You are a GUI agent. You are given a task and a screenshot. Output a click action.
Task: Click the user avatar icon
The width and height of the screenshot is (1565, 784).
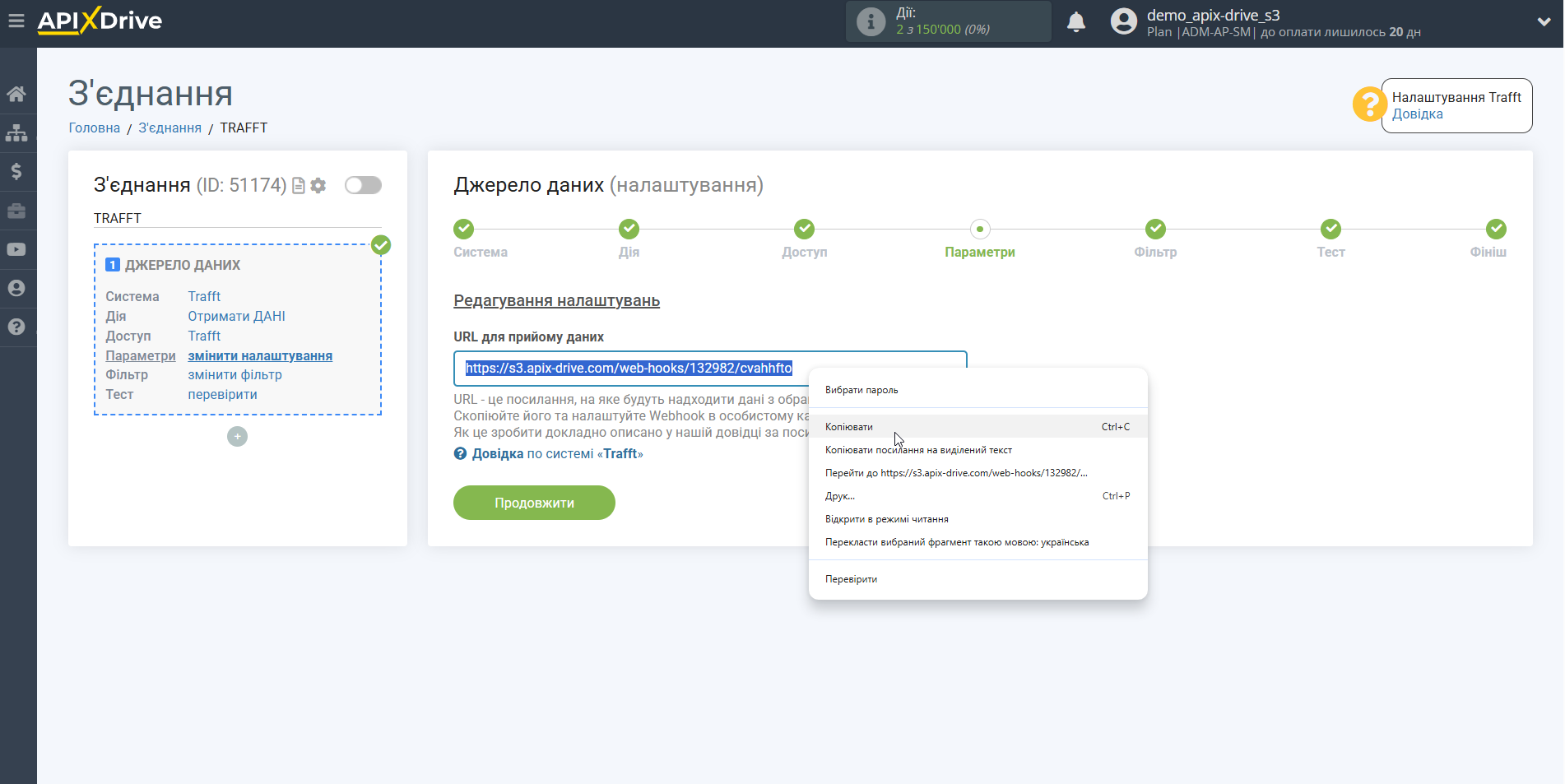point(1123,21)
